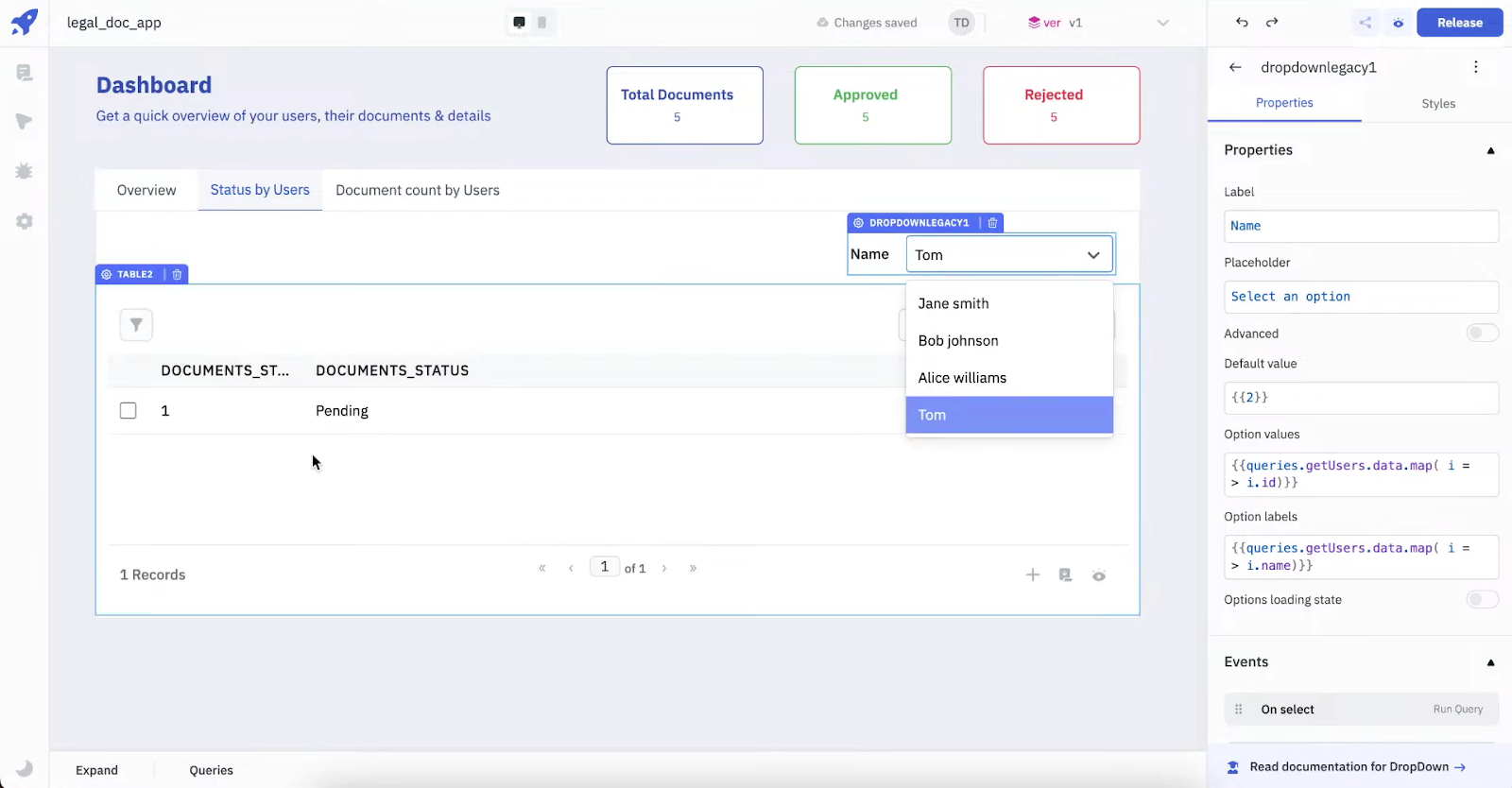
Task: Switch to desktop layout view
Action: [519, 23]
